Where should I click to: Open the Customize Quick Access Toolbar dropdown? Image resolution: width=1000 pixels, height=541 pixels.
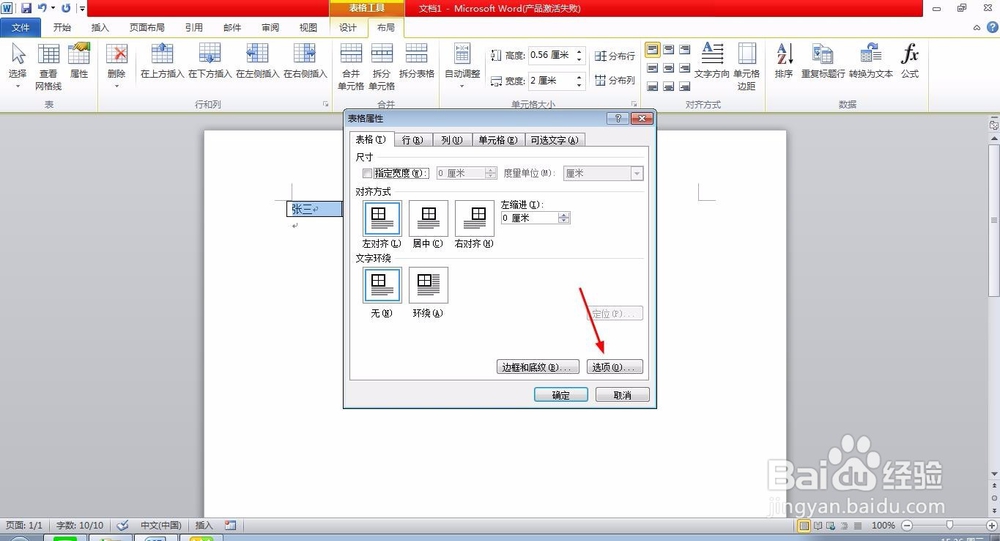point(82,9)
